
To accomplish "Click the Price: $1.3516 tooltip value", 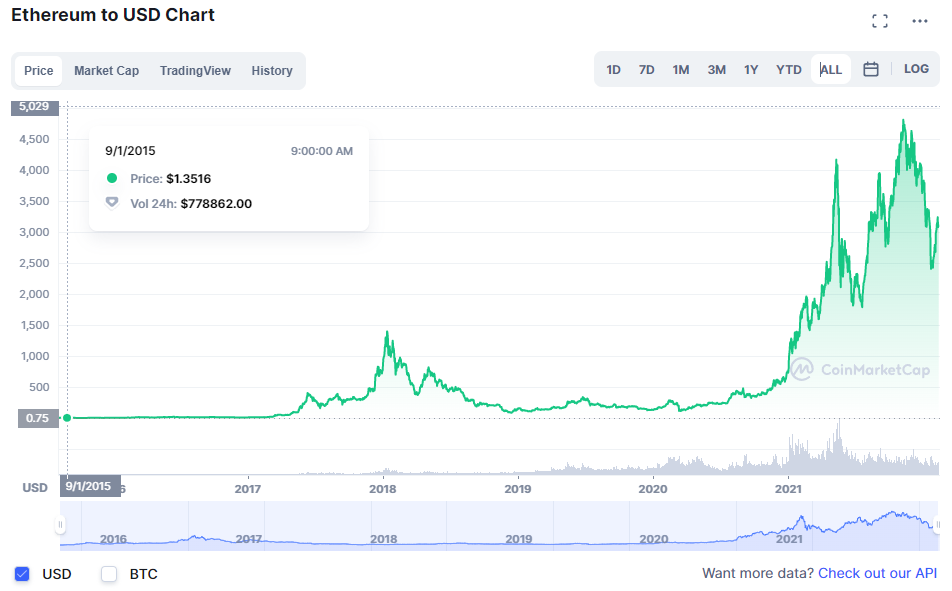I will click(189, 179).
